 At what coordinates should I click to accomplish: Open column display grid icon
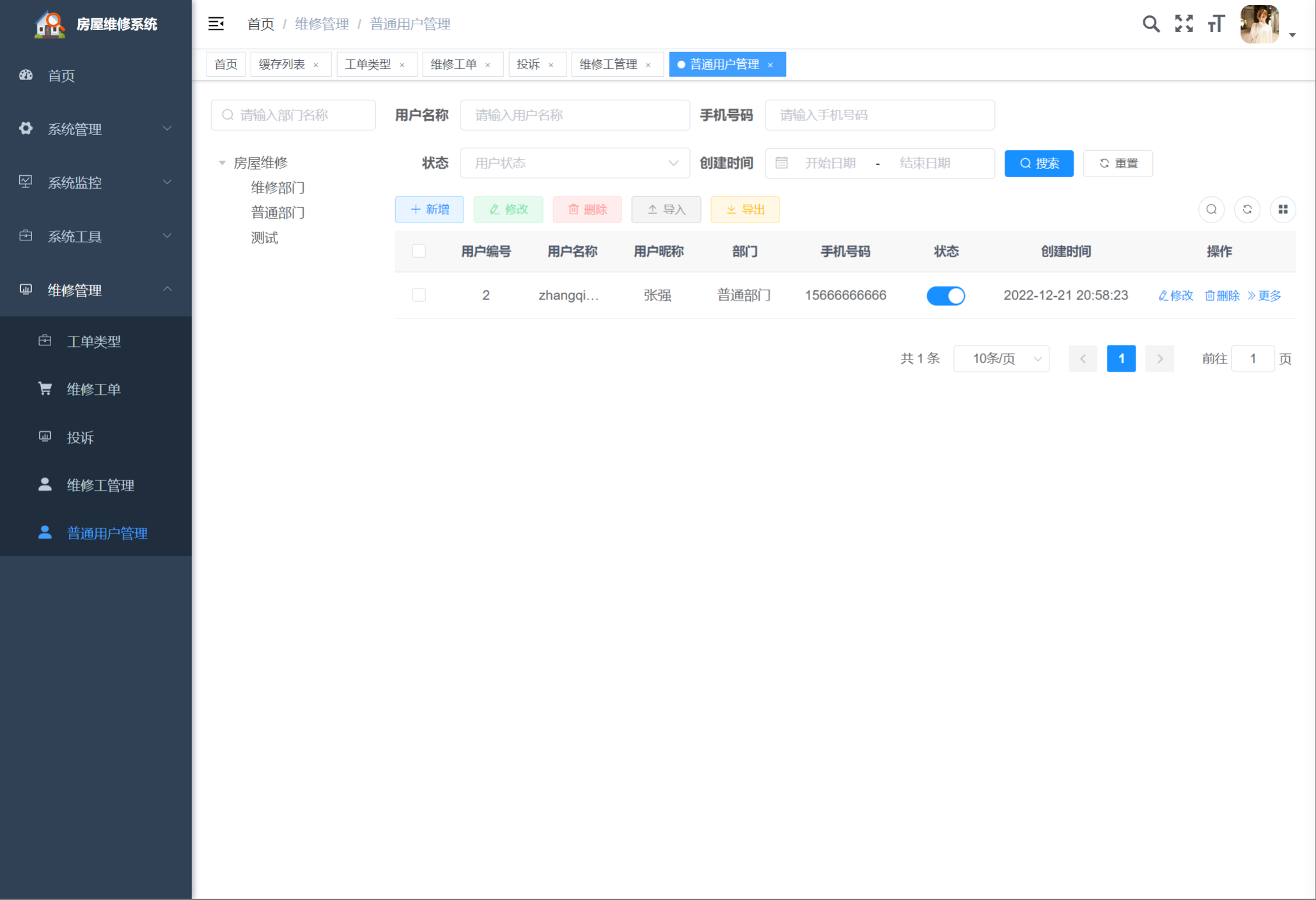pyautogui.click(x=1283, y=209)
